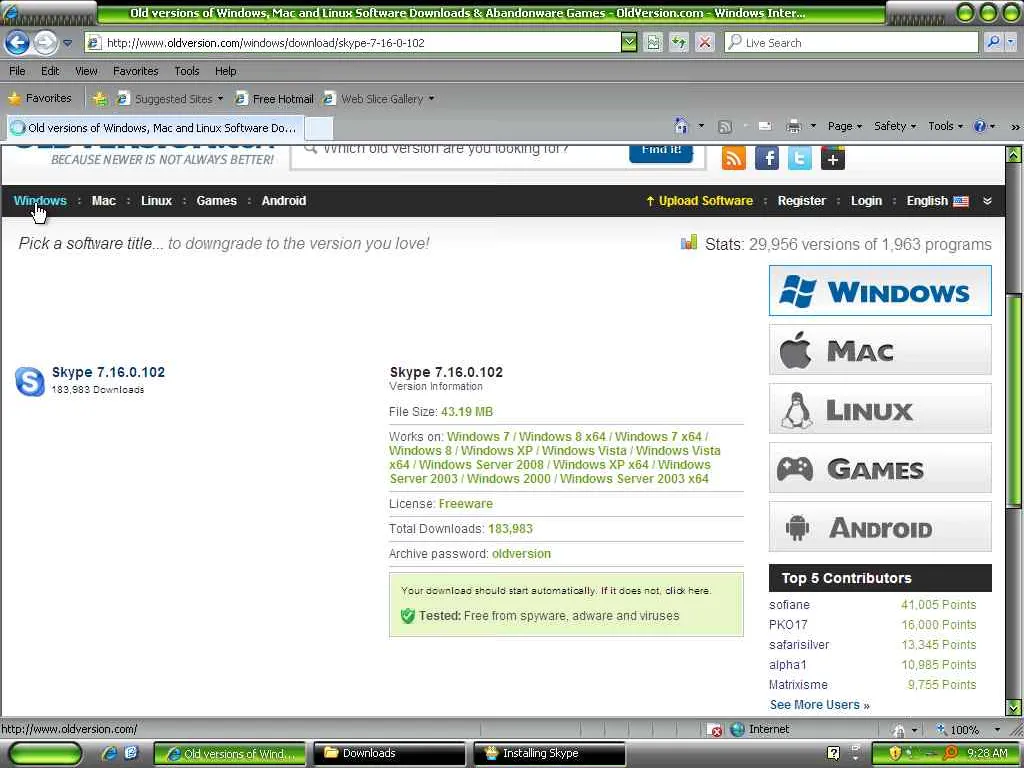The image size is (1024, 768).
Task: Click the Read Mail icon
Action: [765, 127]
